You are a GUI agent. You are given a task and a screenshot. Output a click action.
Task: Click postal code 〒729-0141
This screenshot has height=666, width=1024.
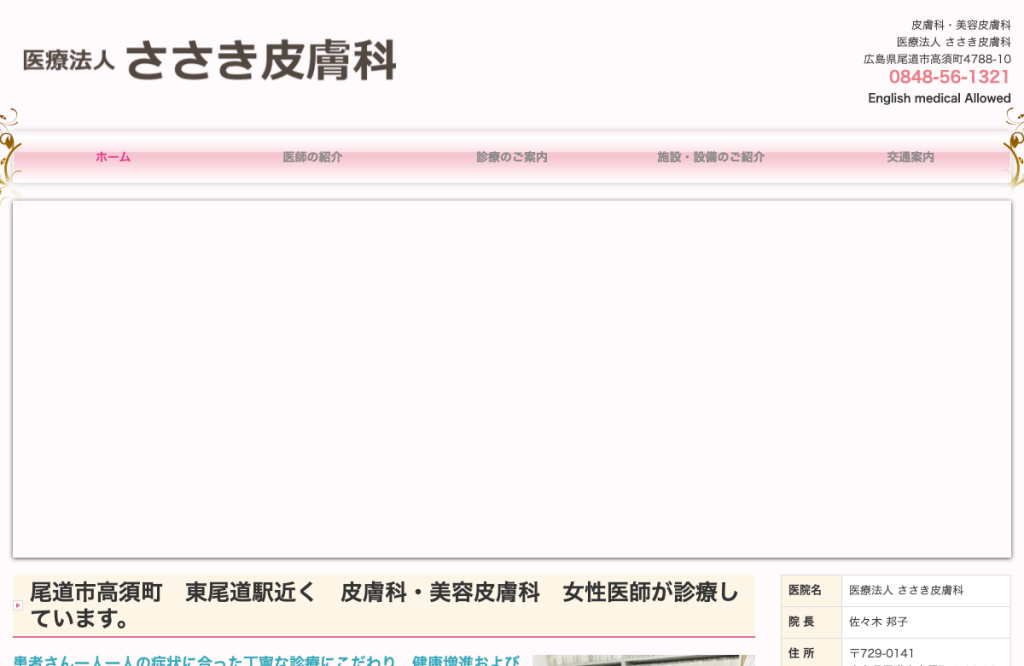(881, 653)
